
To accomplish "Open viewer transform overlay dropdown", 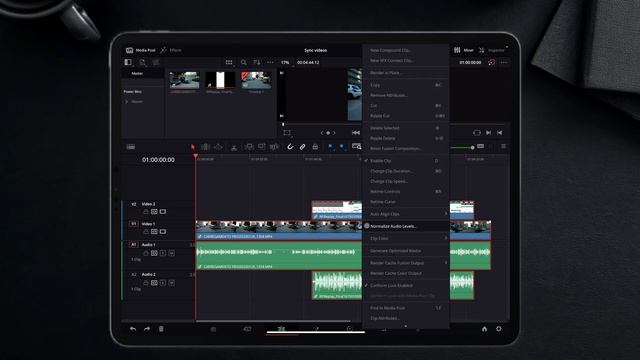I will pyautogui.click(x=287, y=133).
